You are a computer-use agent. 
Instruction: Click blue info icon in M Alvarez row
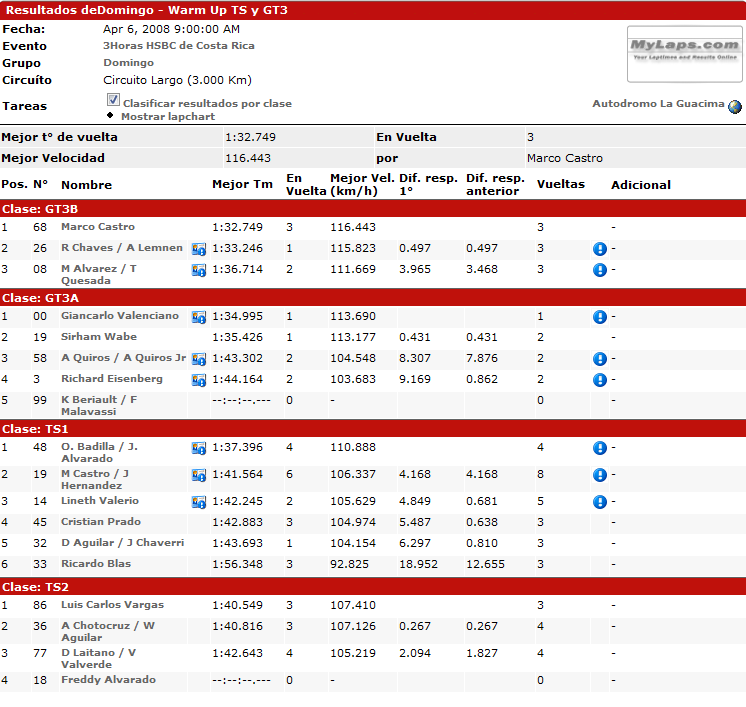click(x=600, y=270)
